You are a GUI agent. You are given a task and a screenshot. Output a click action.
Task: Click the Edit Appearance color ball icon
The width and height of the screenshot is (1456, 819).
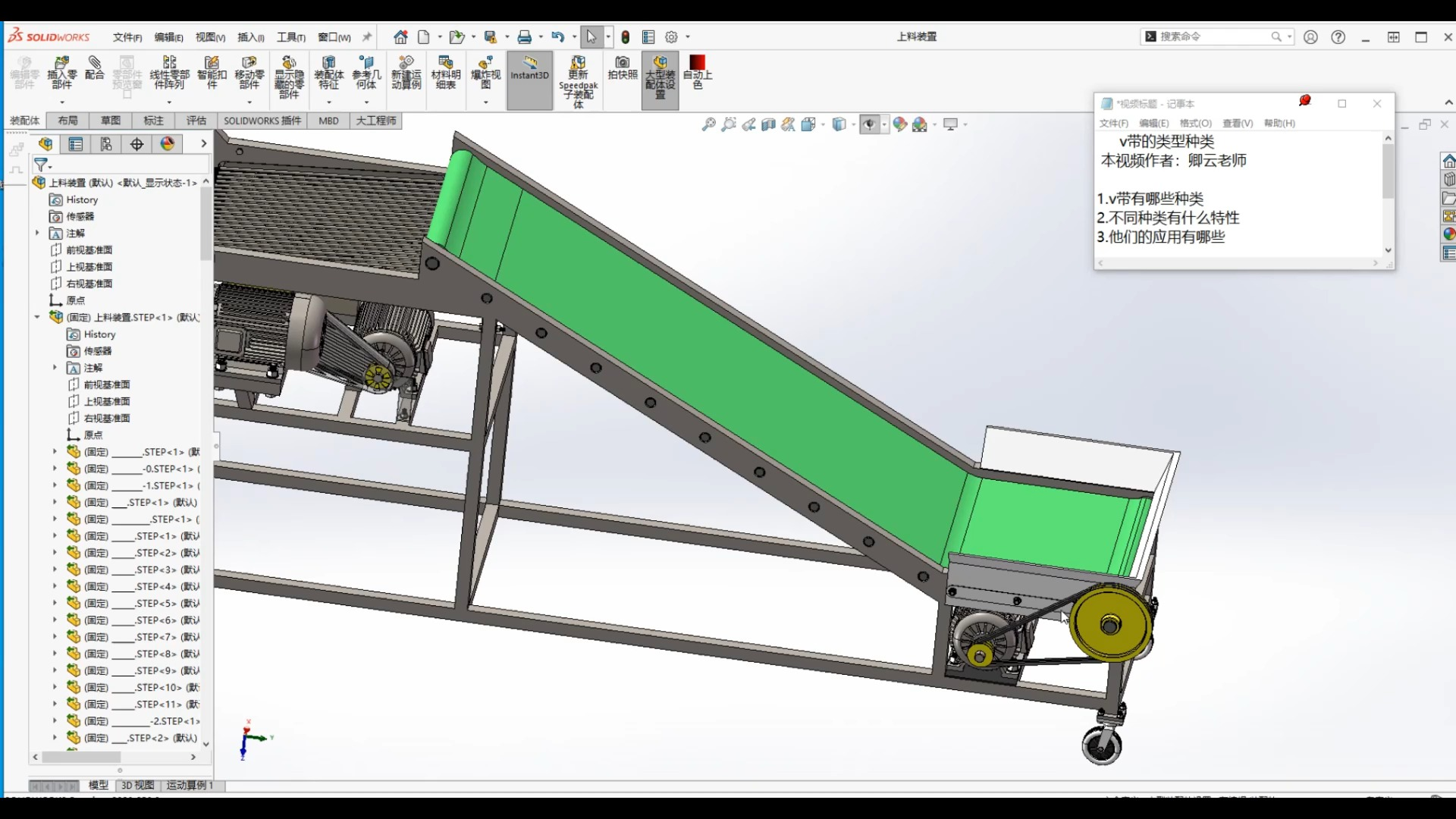[899, 124]
